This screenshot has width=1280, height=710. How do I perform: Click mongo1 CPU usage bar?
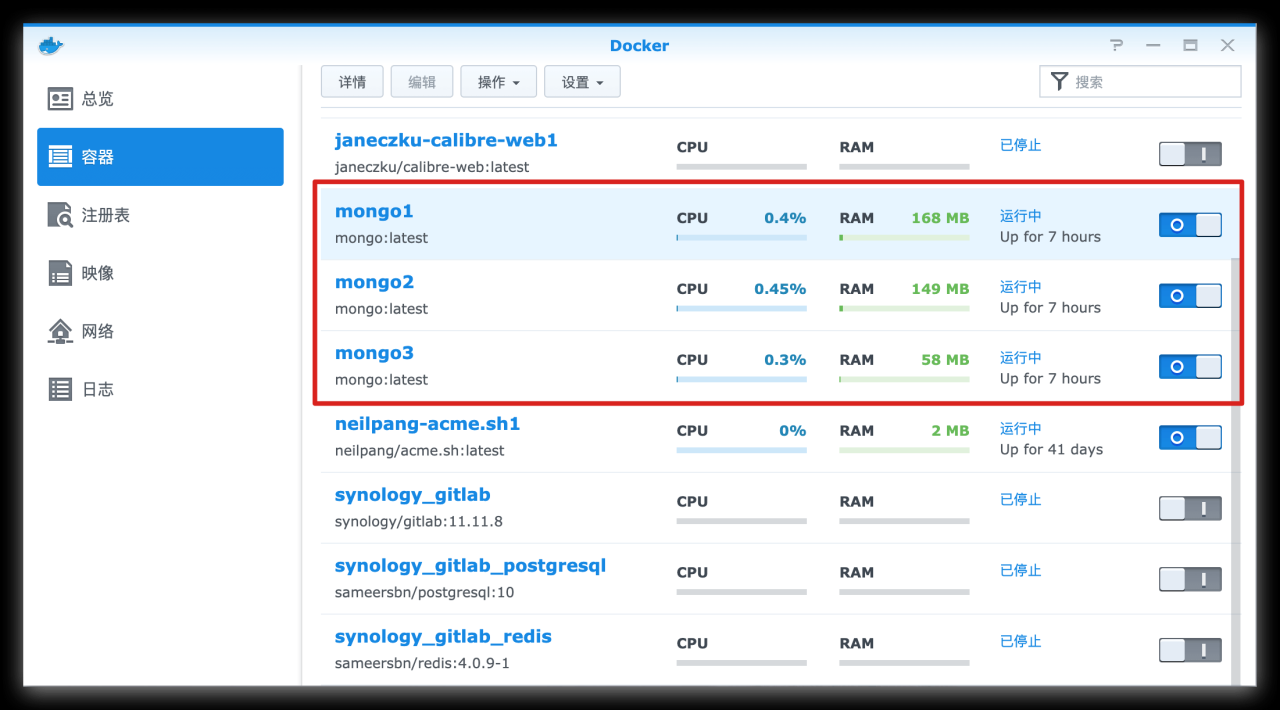741,238
